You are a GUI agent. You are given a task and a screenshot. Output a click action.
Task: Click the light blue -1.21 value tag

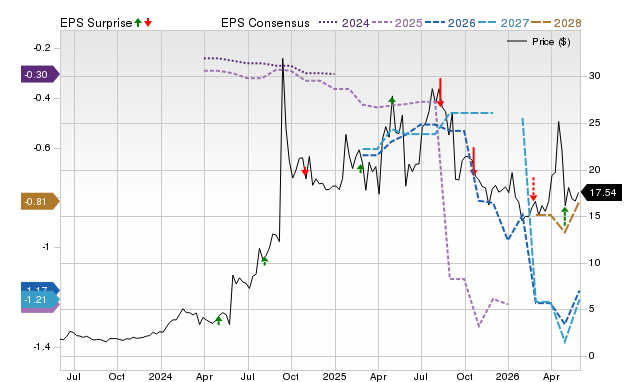coord(40,300)
